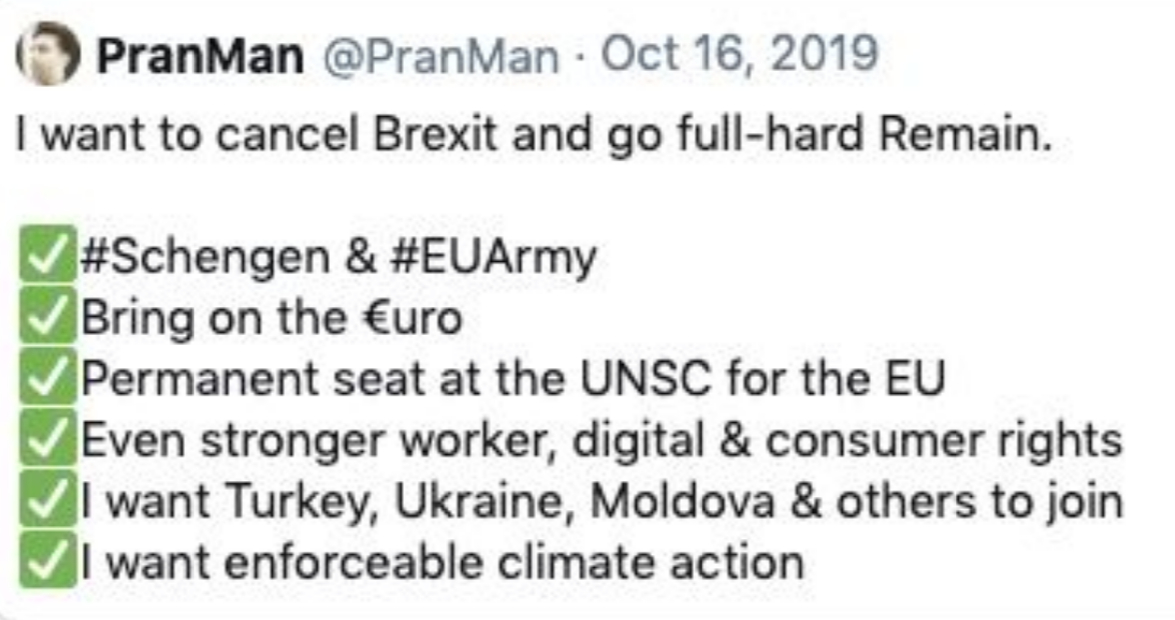The image size is (1175, 620).
Task: Click the green checkmark beside #Schengen
Action: [x=49, y=258]
